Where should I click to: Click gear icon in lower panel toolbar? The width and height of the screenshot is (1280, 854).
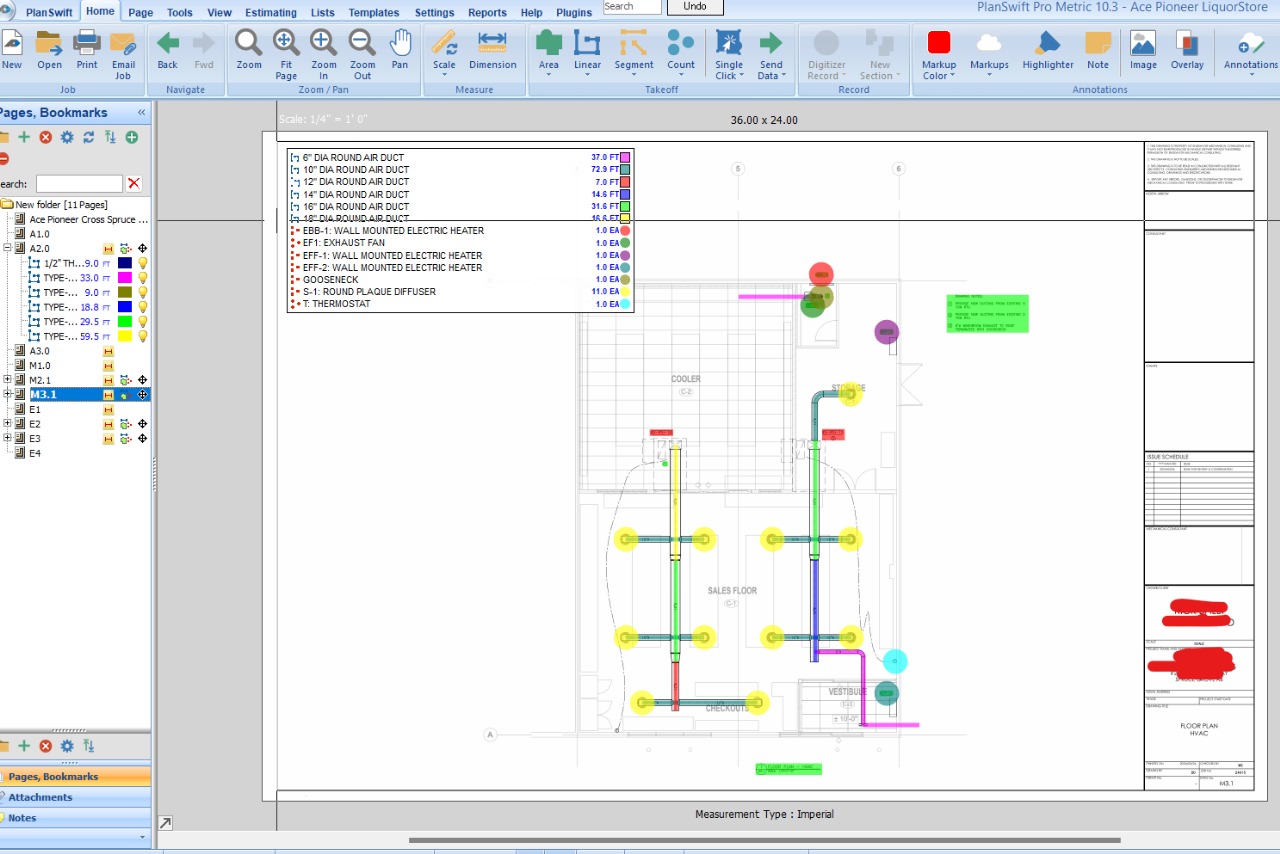point(67,746)
